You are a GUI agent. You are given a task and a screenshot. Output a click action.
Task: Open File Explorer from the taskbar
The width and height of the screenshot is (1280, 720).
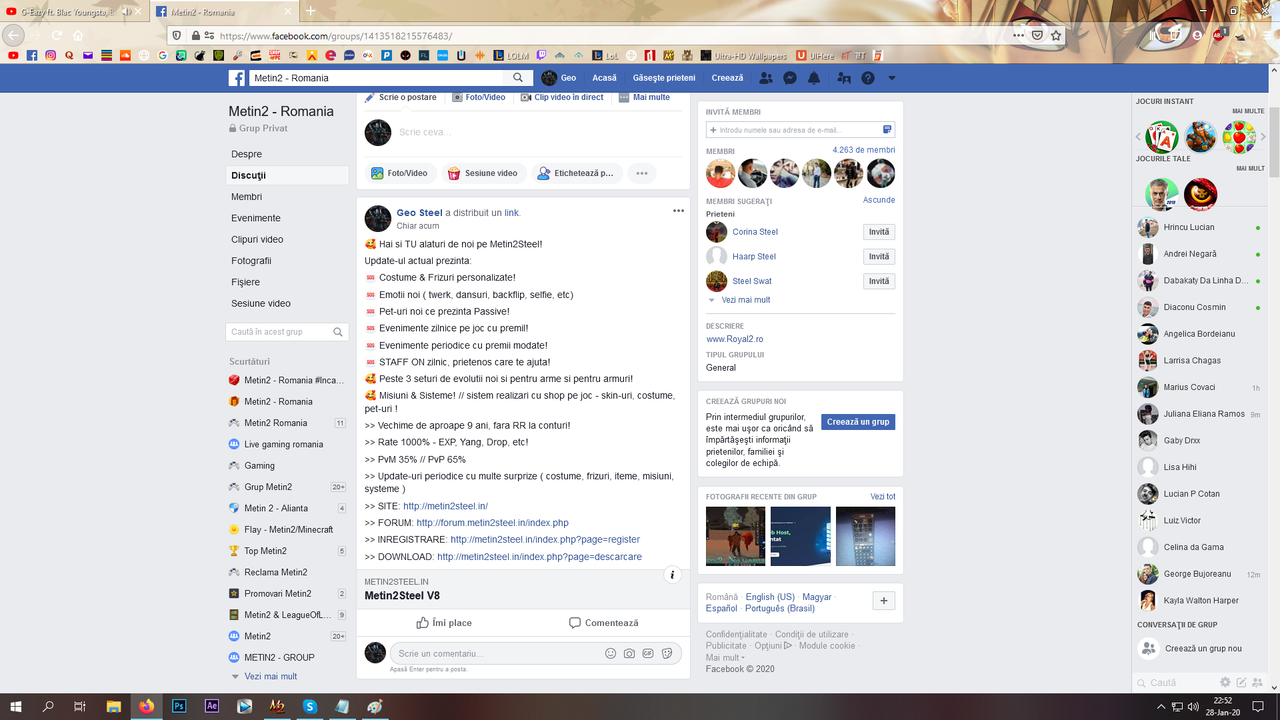pyautogui.click(x=114, y=706)
